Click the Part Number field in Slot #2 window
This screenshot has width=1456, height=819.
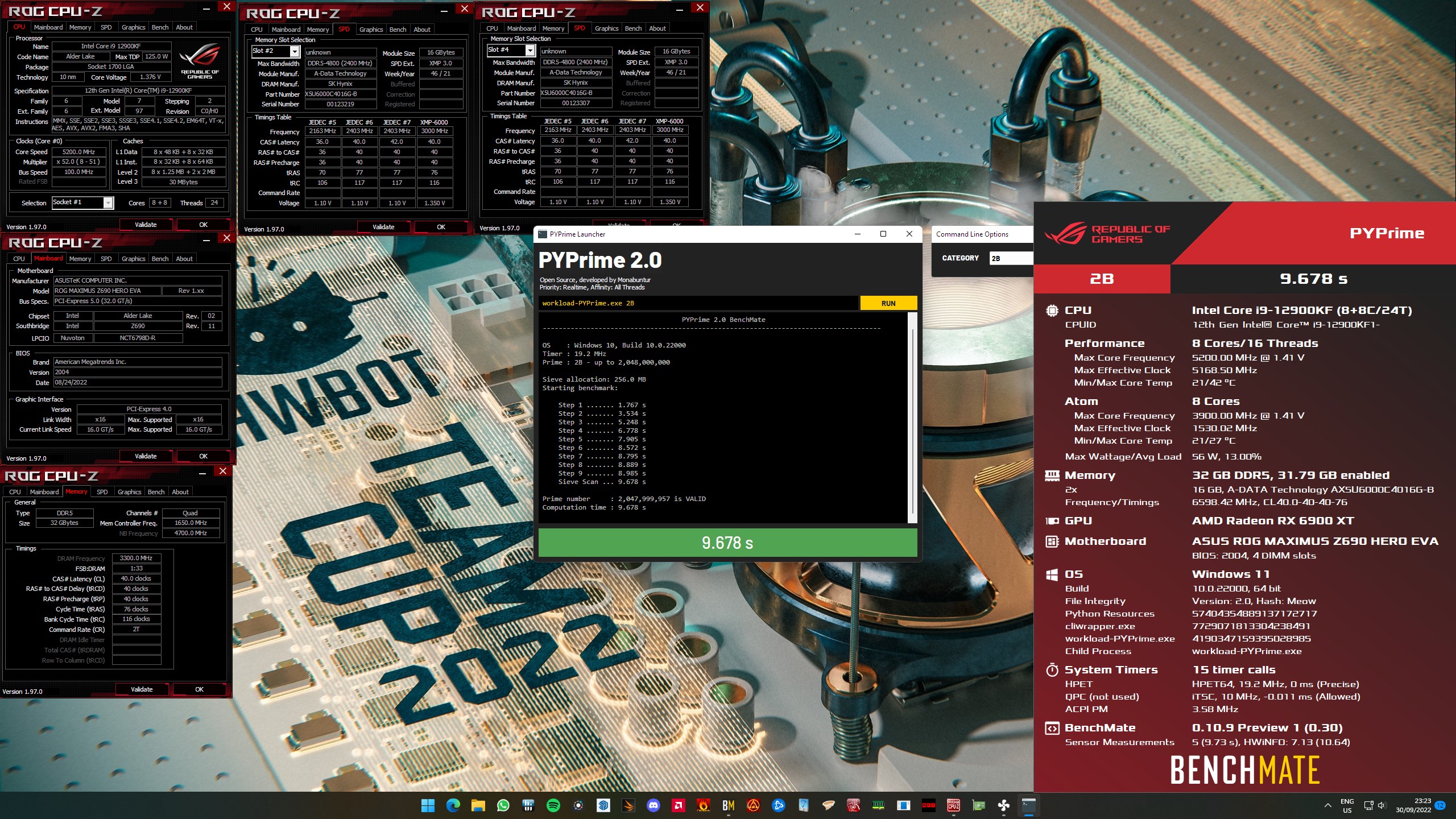click(x=341, y=94)
